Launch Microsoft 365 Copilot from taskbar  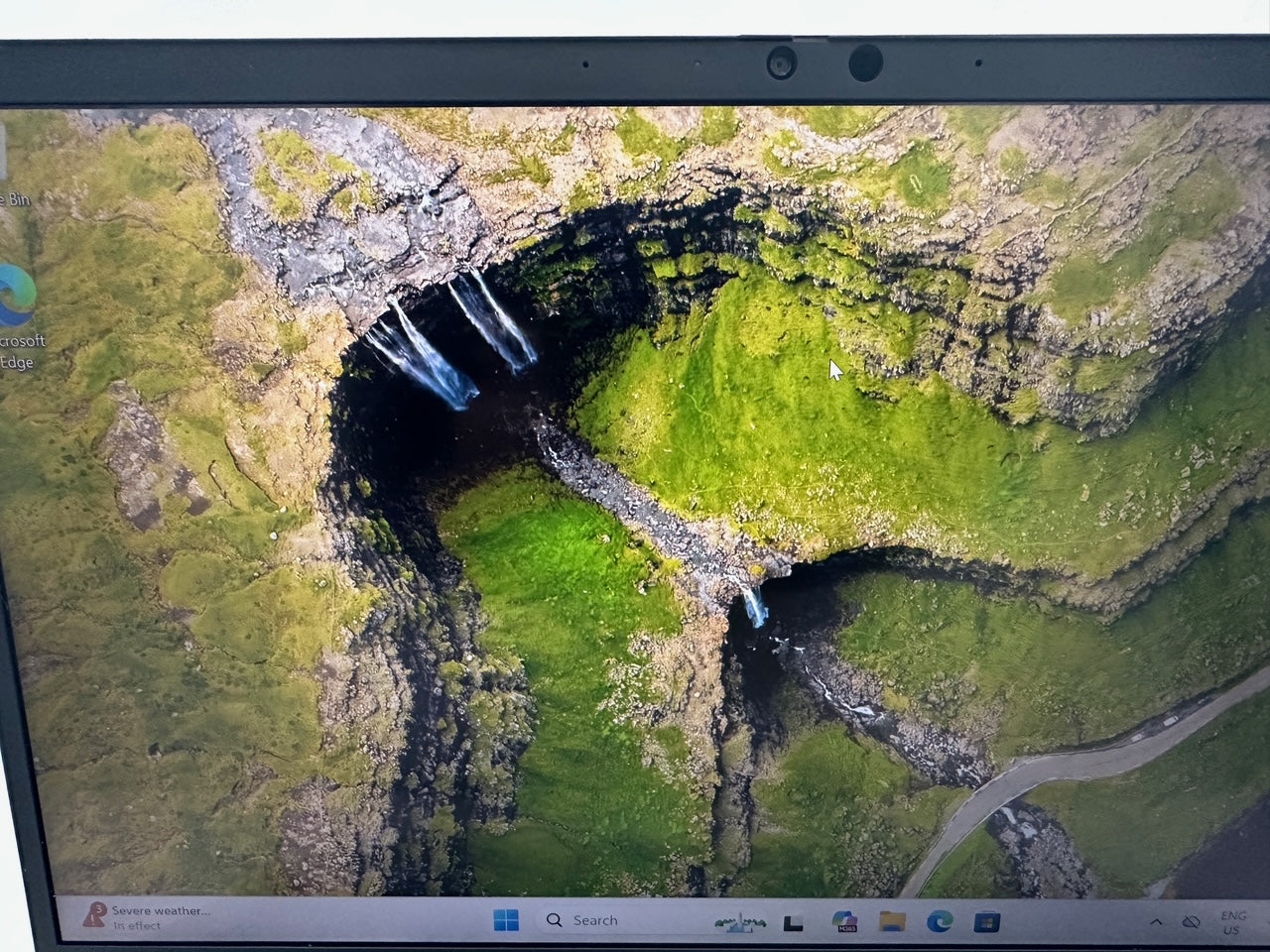pos(844,922)
